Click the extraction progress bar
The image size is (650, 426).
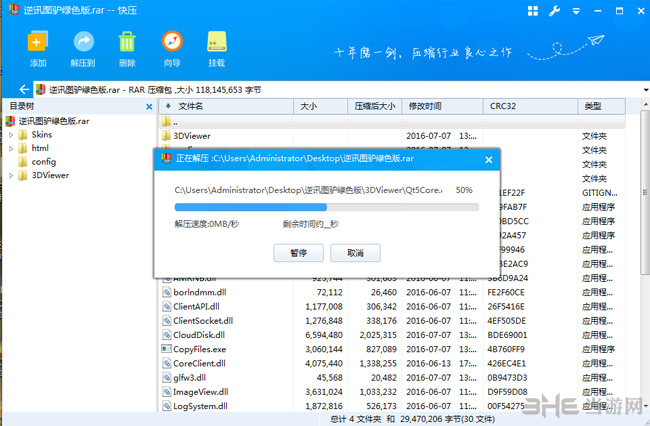pyautogui.click(x=327, y=207)
